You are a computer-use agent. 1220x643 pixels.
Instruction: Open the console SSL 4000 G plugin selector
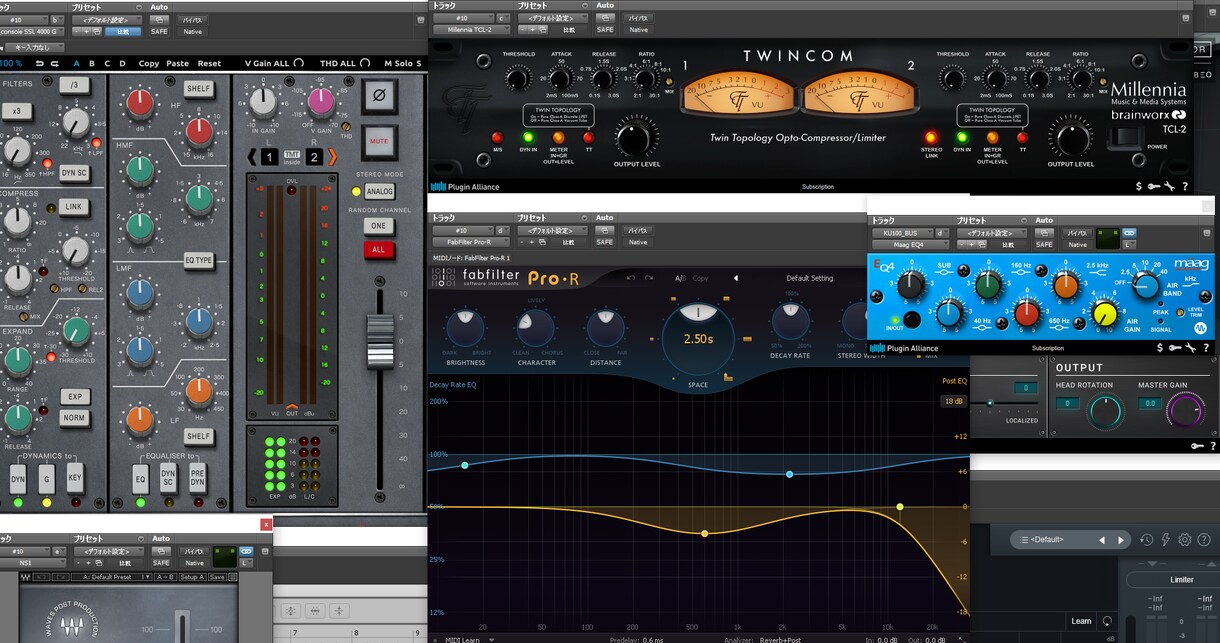(x=32, y=31)
